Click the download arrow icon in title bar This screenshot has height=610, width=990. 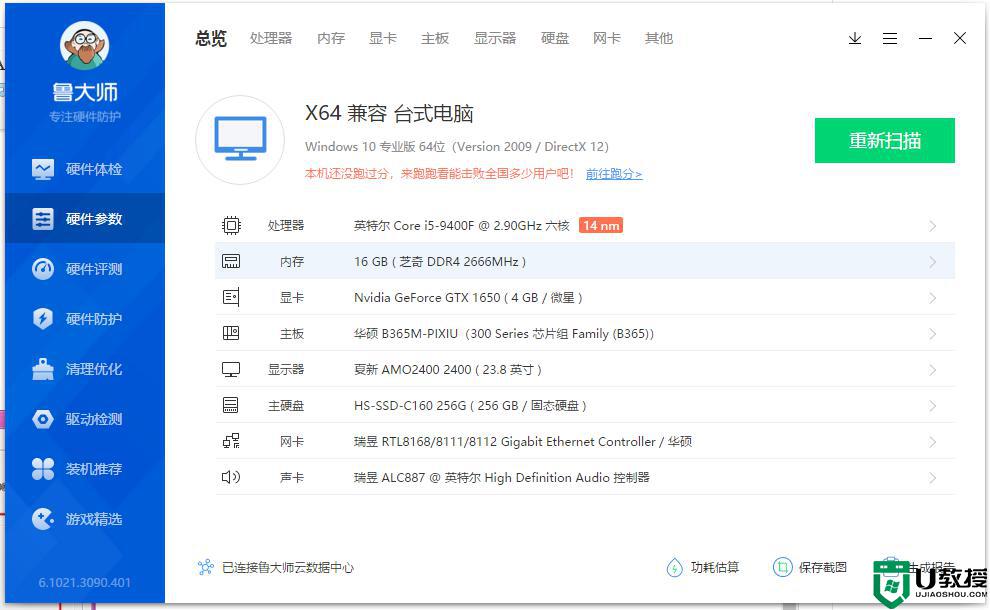[x=855, y=38]
